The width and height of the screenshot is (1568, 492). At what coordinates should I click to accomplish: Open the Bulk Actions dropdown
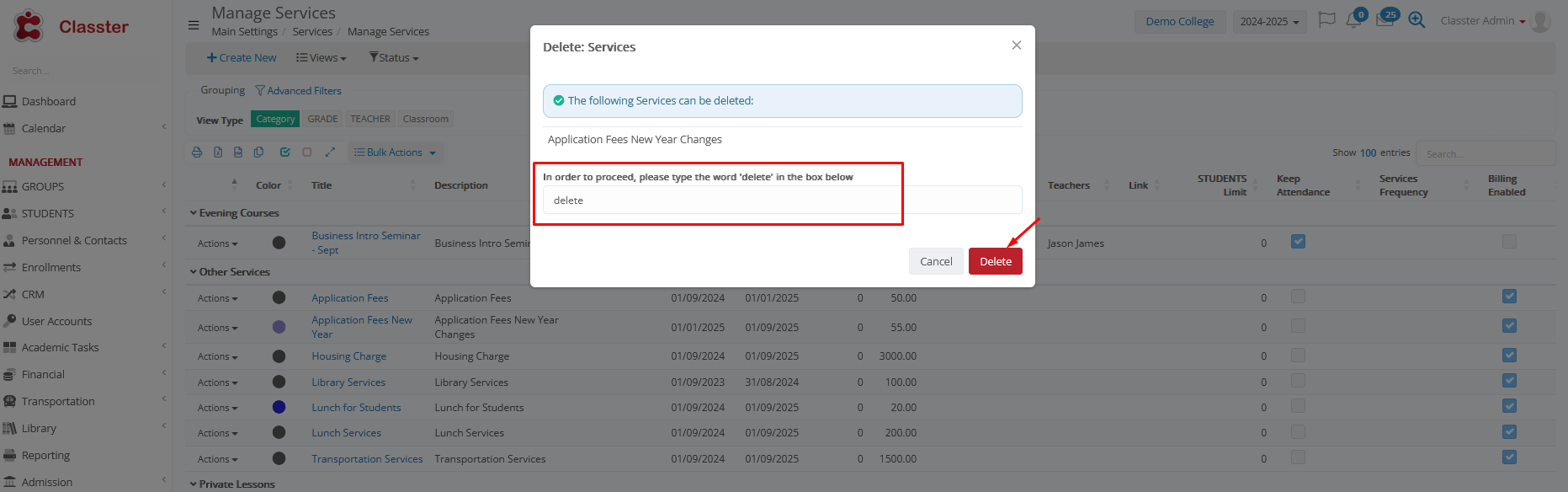(395, 152)
